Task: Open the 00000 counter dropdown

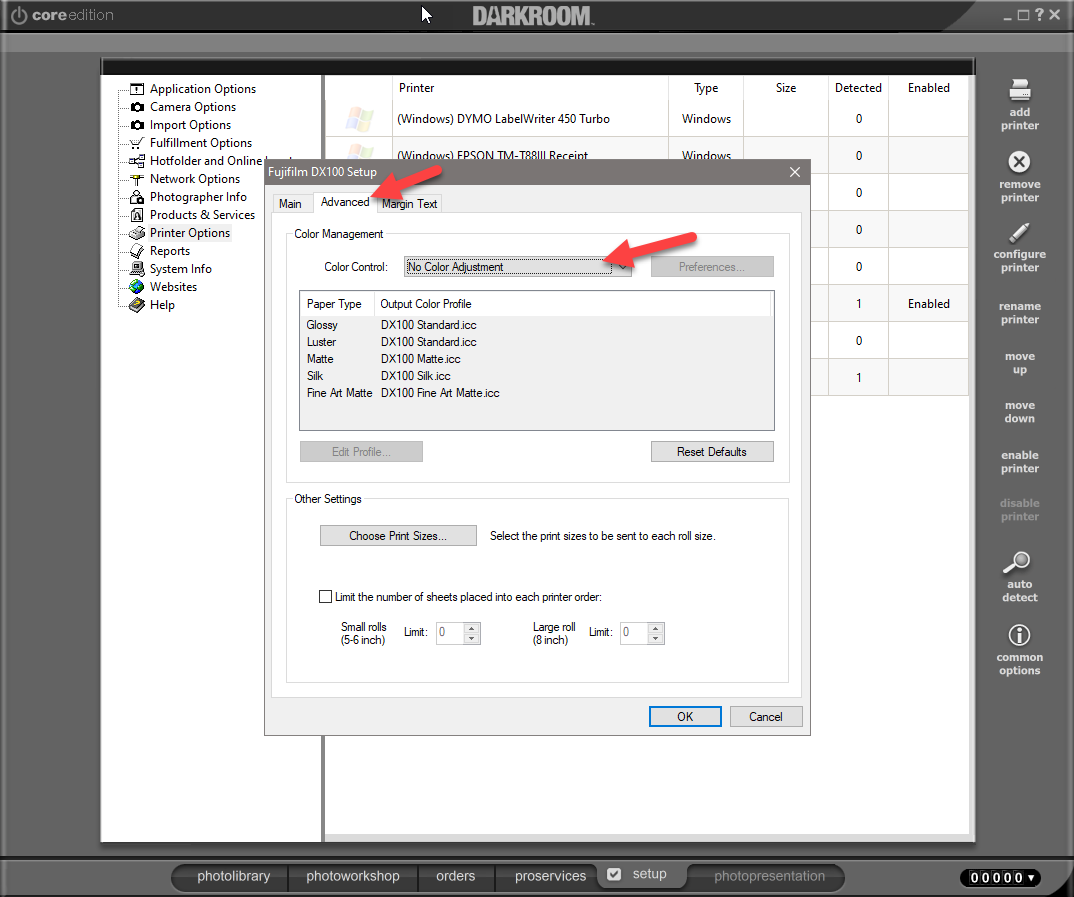Action: pos(1000,877)
